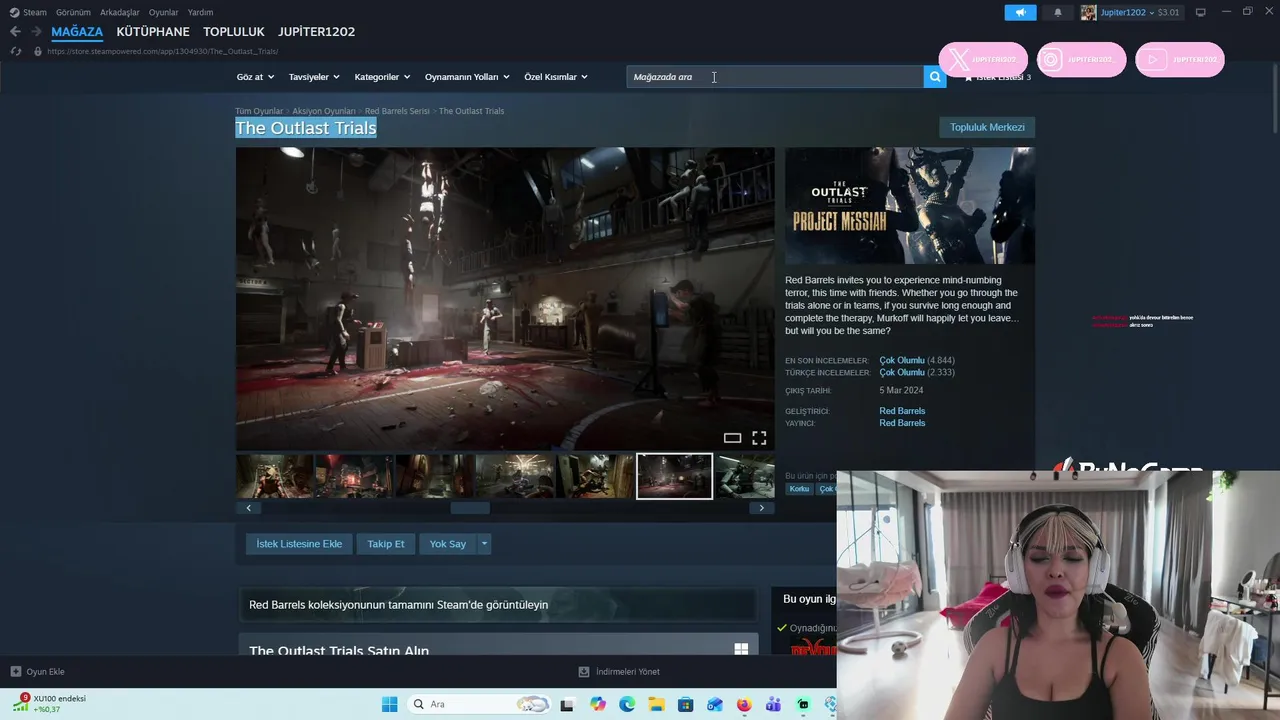
Task: Focus the Mağazada ara search field
Action: (775, 77)
